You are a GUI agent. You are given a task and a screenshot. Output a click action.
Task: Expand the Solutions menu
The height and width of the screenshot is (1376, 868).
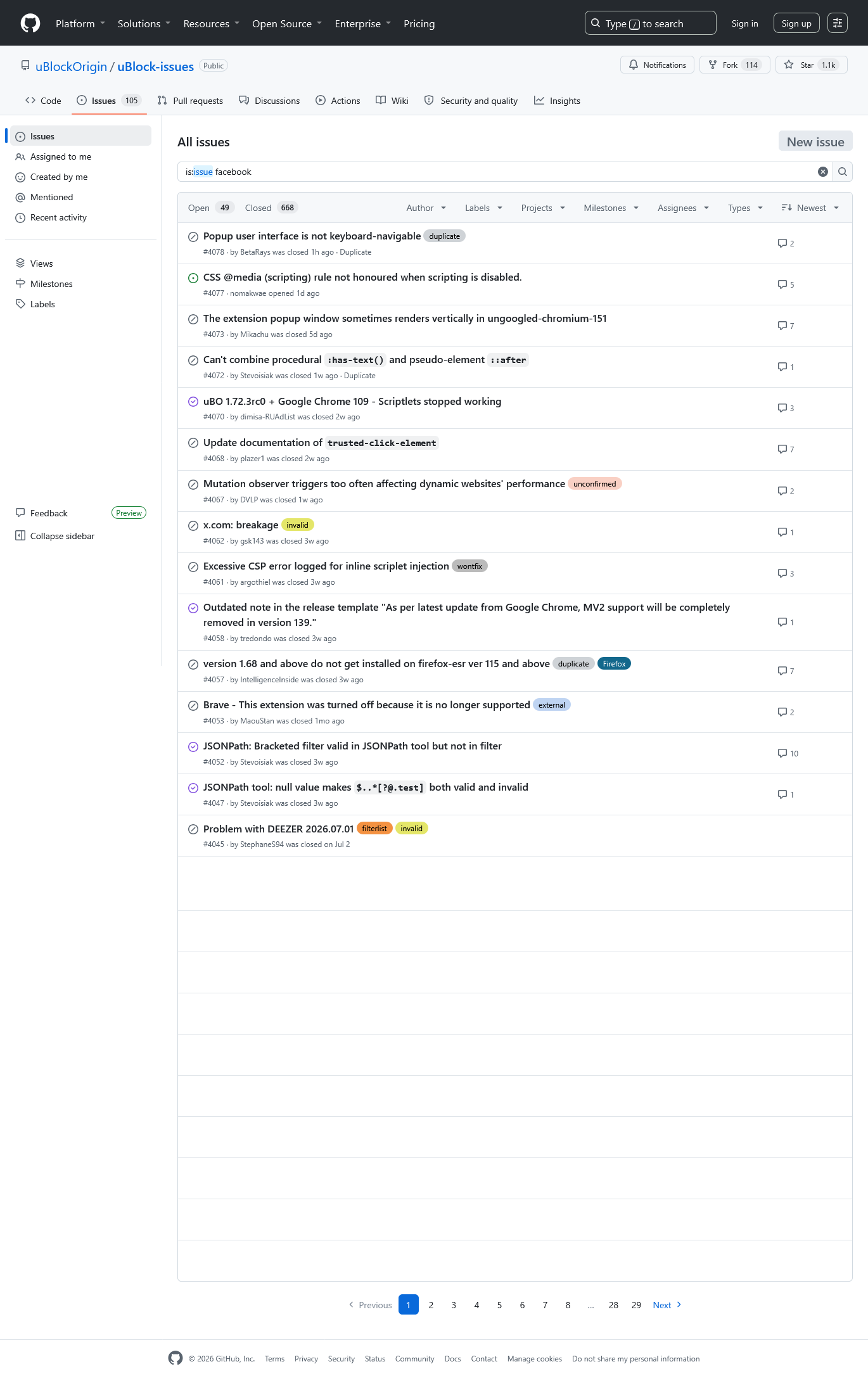[144, 23]
